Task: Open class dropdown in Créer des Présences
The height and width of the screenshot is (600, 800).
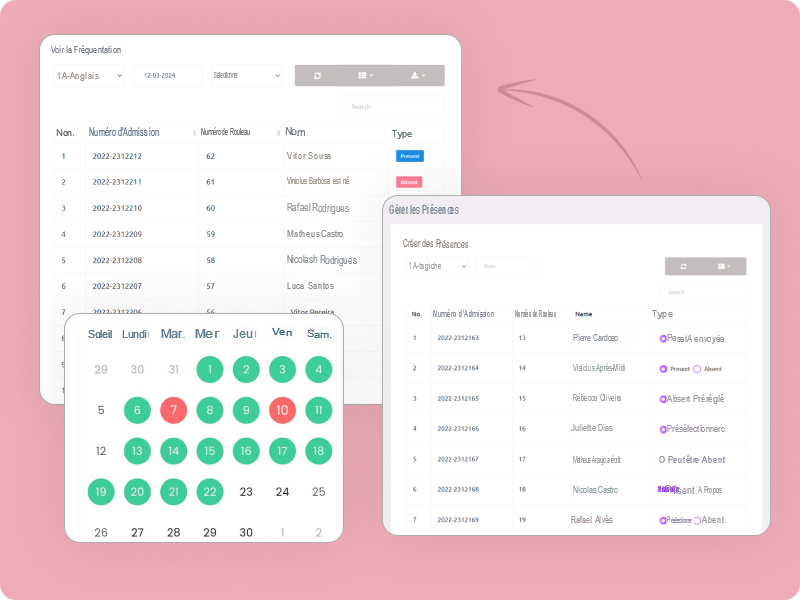Action: click(x=437, y=267)
